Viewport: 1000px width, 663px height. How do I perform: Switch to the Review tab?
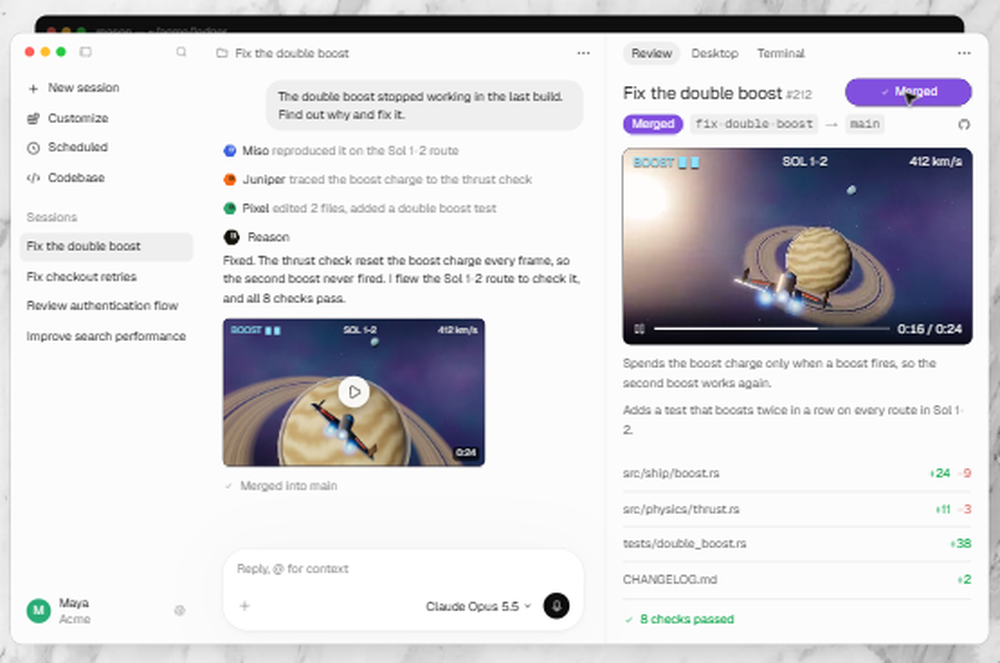click(x=651, y=54)
